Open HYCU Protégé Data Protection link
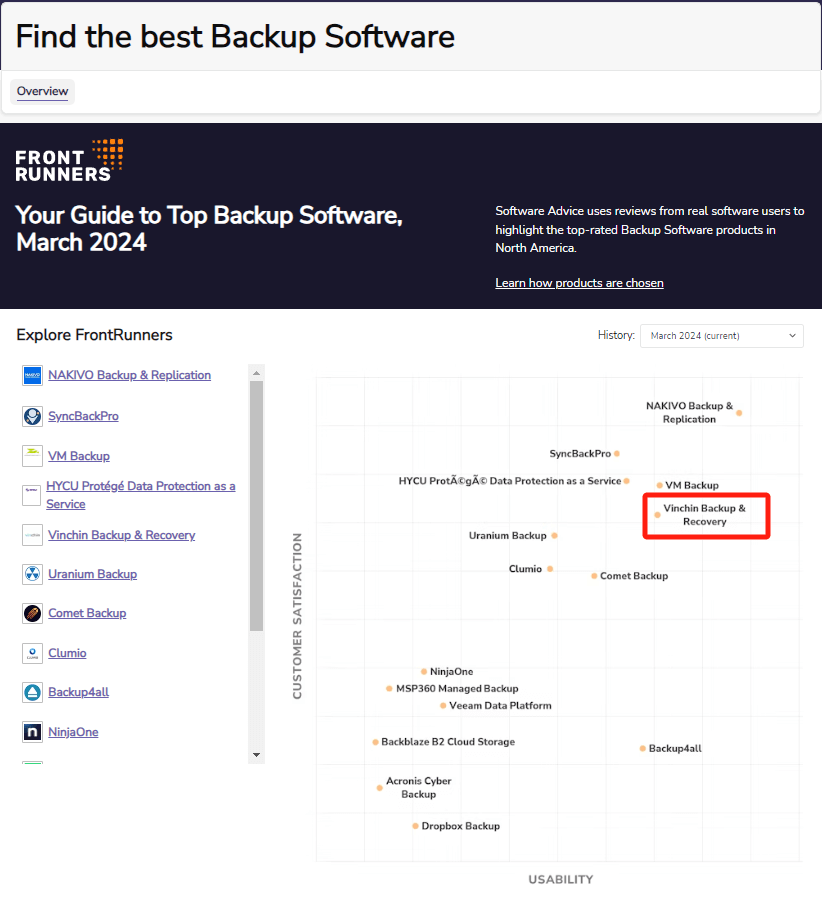The image size is (822, 900). click(x=141, y=495)
